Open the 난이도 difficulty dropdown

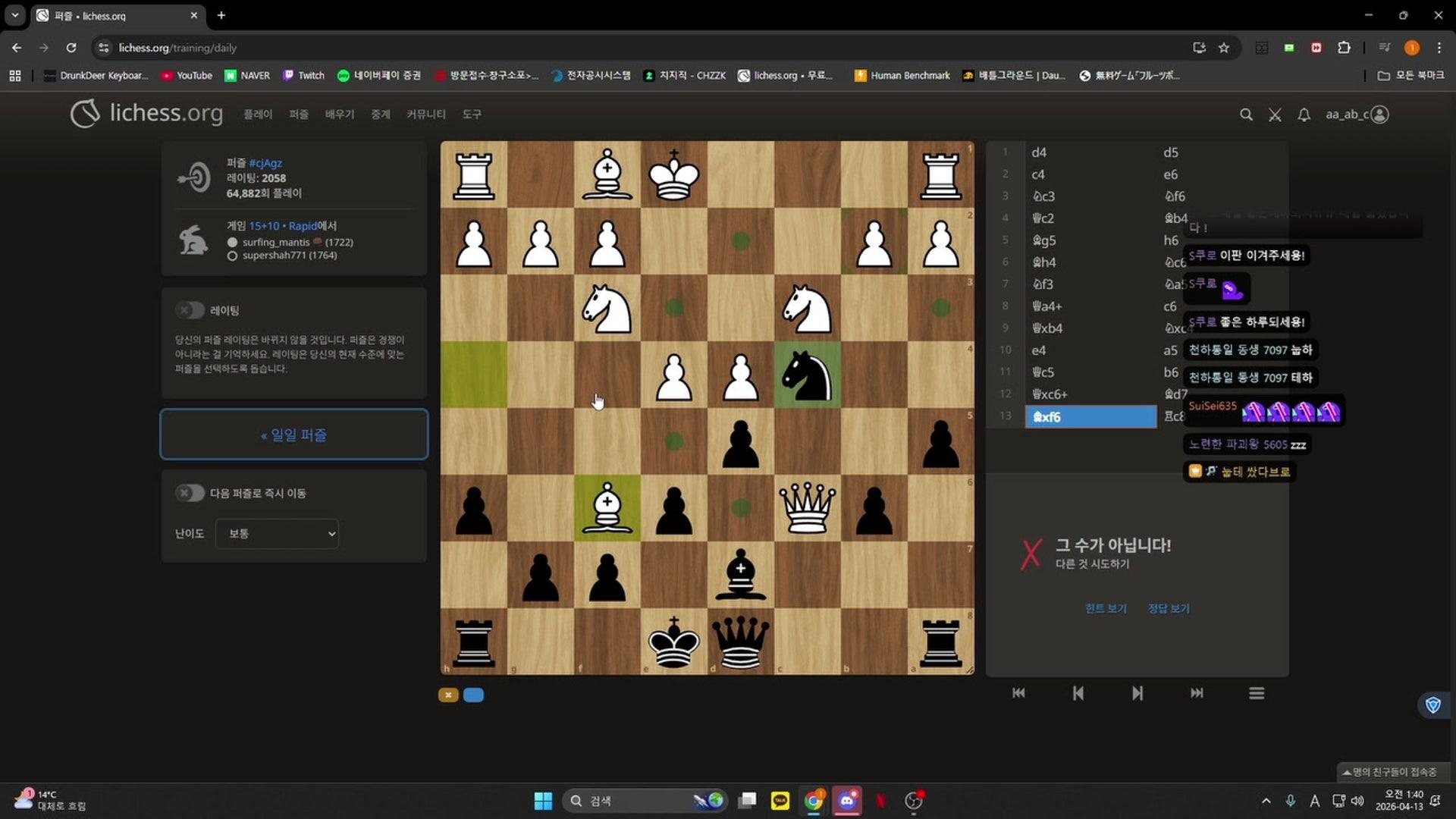click(x=277, y=534)
